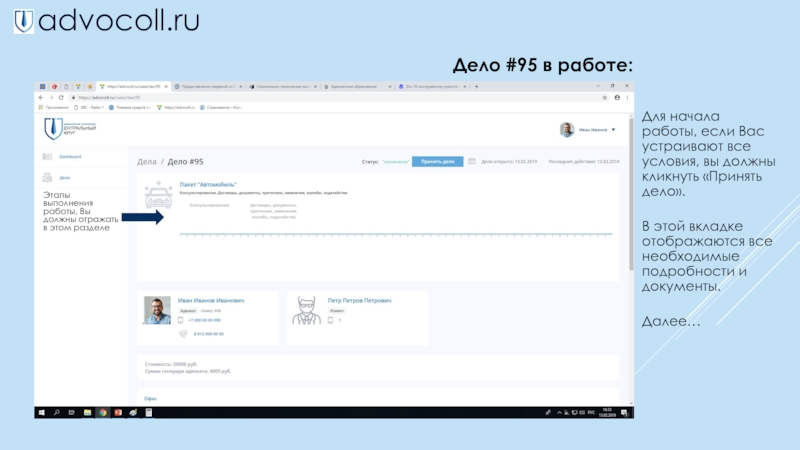Click the browser back arrow
The width and height of the screenshot is (800, 450).
pyautogui.click(x=42, y=97)
